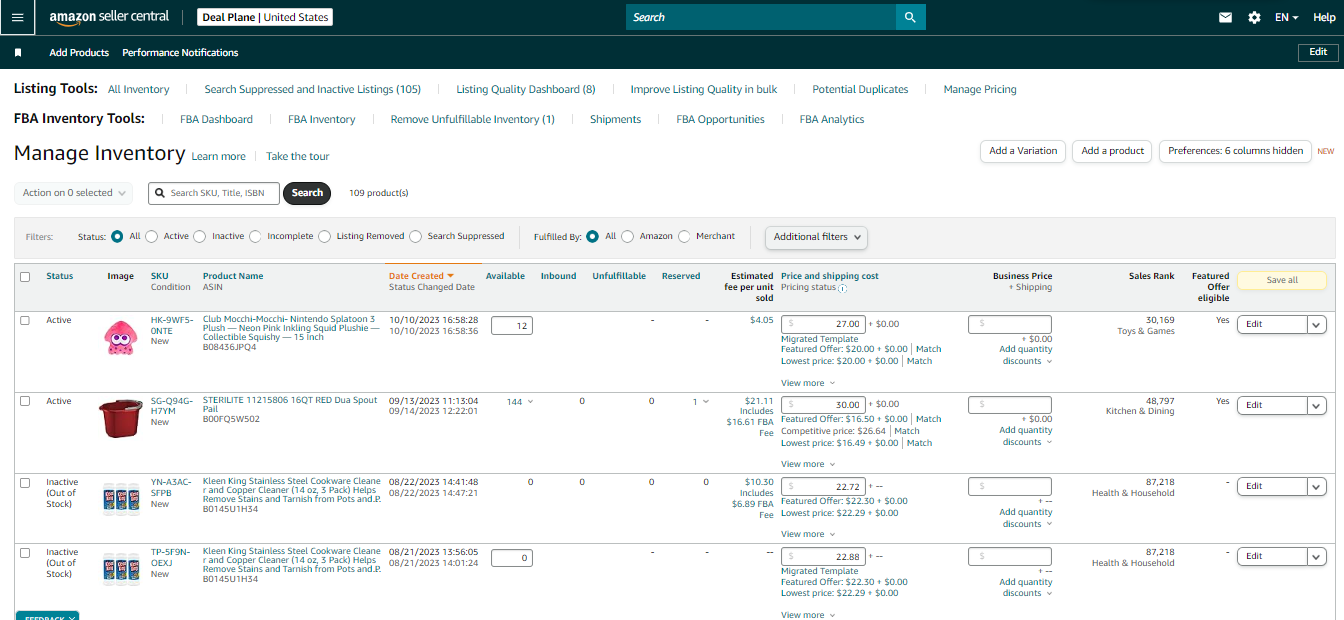Click the Save all button
The image size is (1344, 620).
pyautogui.click(x=1282, y=280)
